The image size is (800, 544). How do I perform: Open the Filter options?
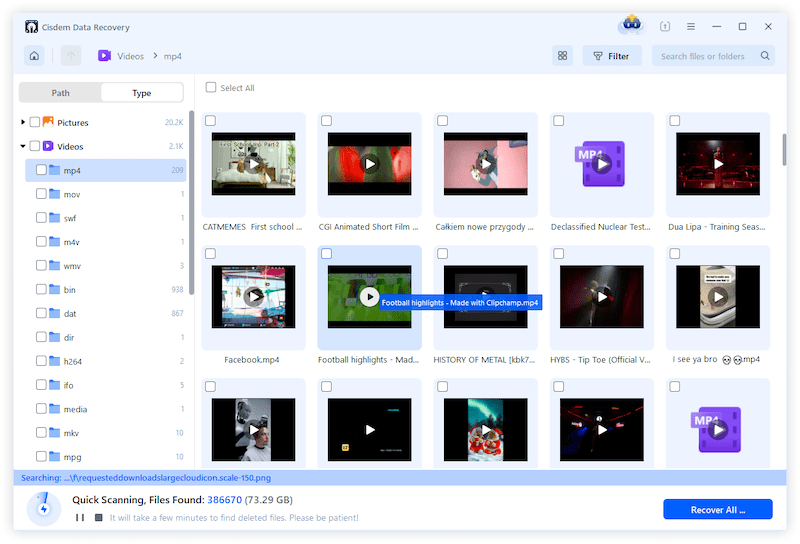(x=611, y=56)
